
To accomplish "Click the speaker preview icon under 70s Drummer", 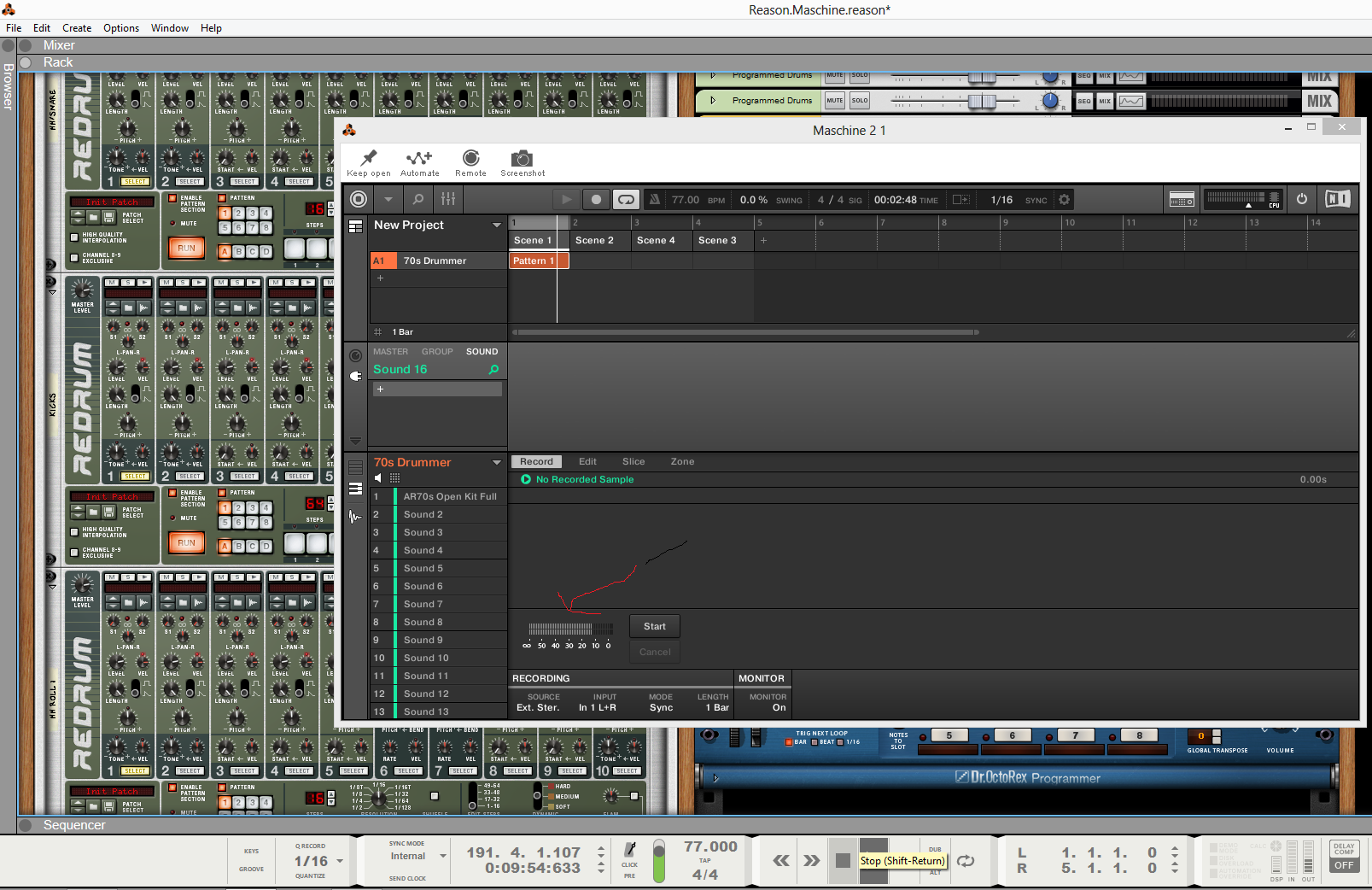I will pyautogui.click(x=378, y=477).
